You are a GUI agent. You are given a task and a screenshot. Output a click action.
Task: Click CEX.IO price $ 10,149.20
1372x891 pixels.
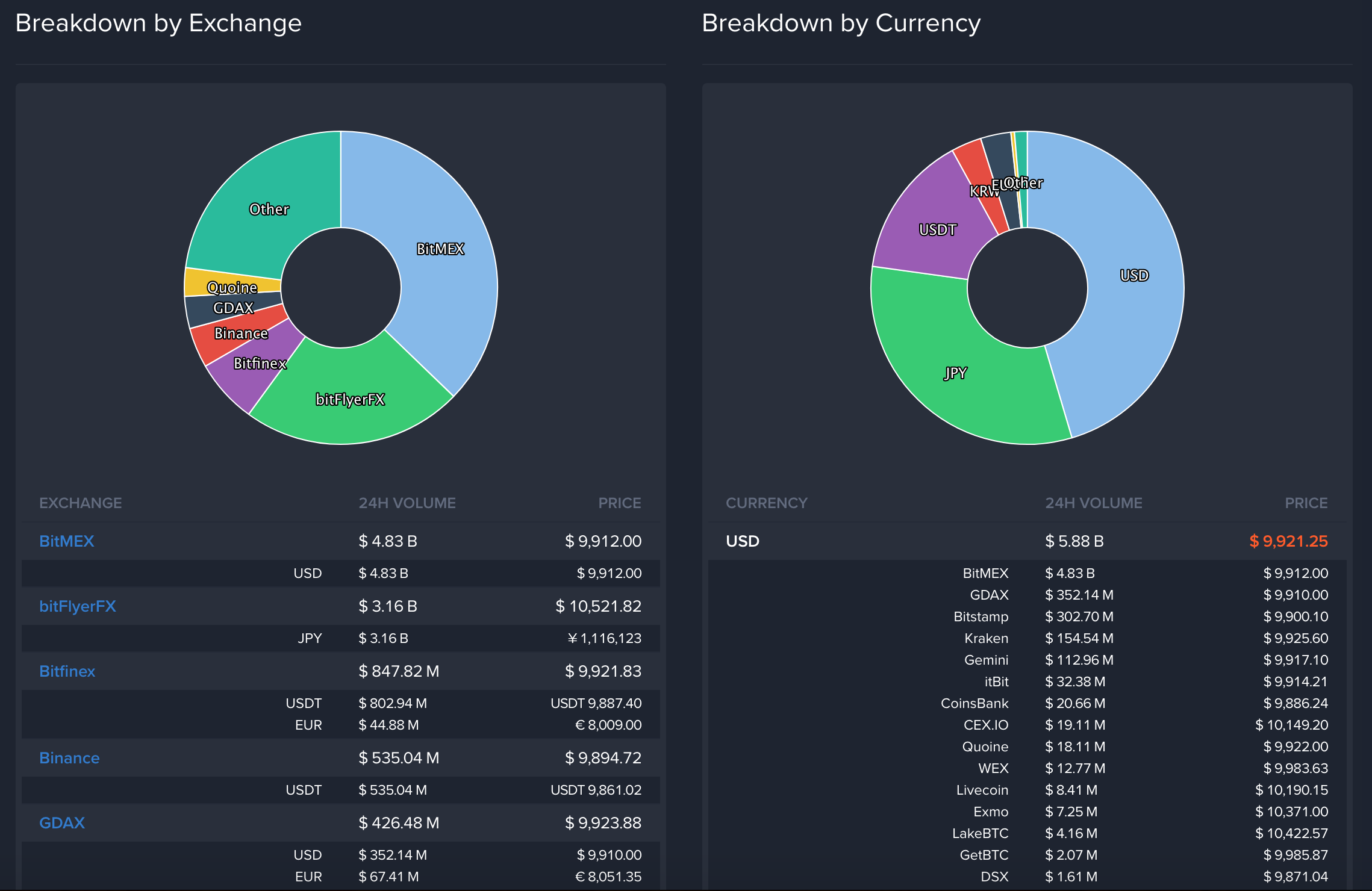click(1291, 725)
